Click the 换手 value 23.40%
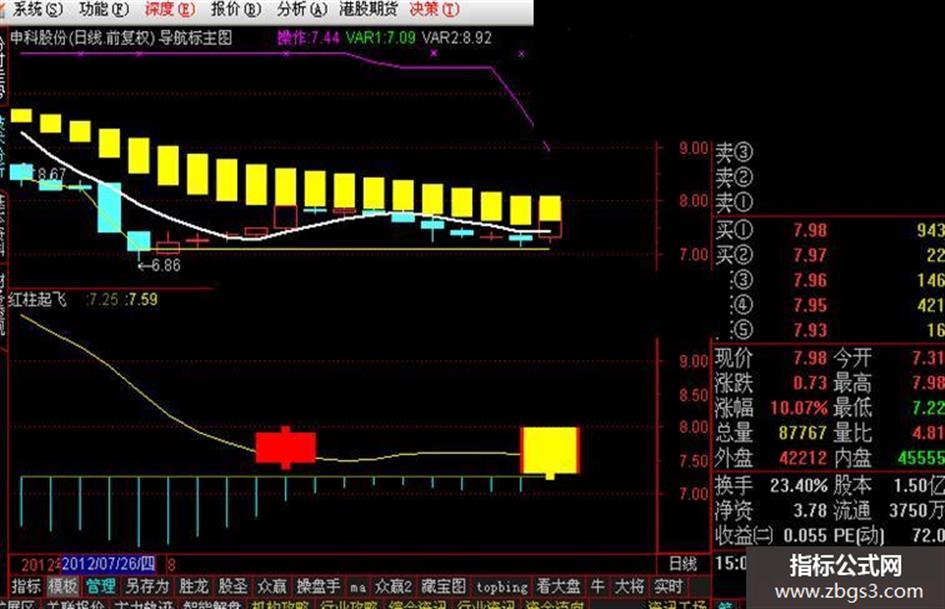 pyautogui.click(x=799, y=485)
